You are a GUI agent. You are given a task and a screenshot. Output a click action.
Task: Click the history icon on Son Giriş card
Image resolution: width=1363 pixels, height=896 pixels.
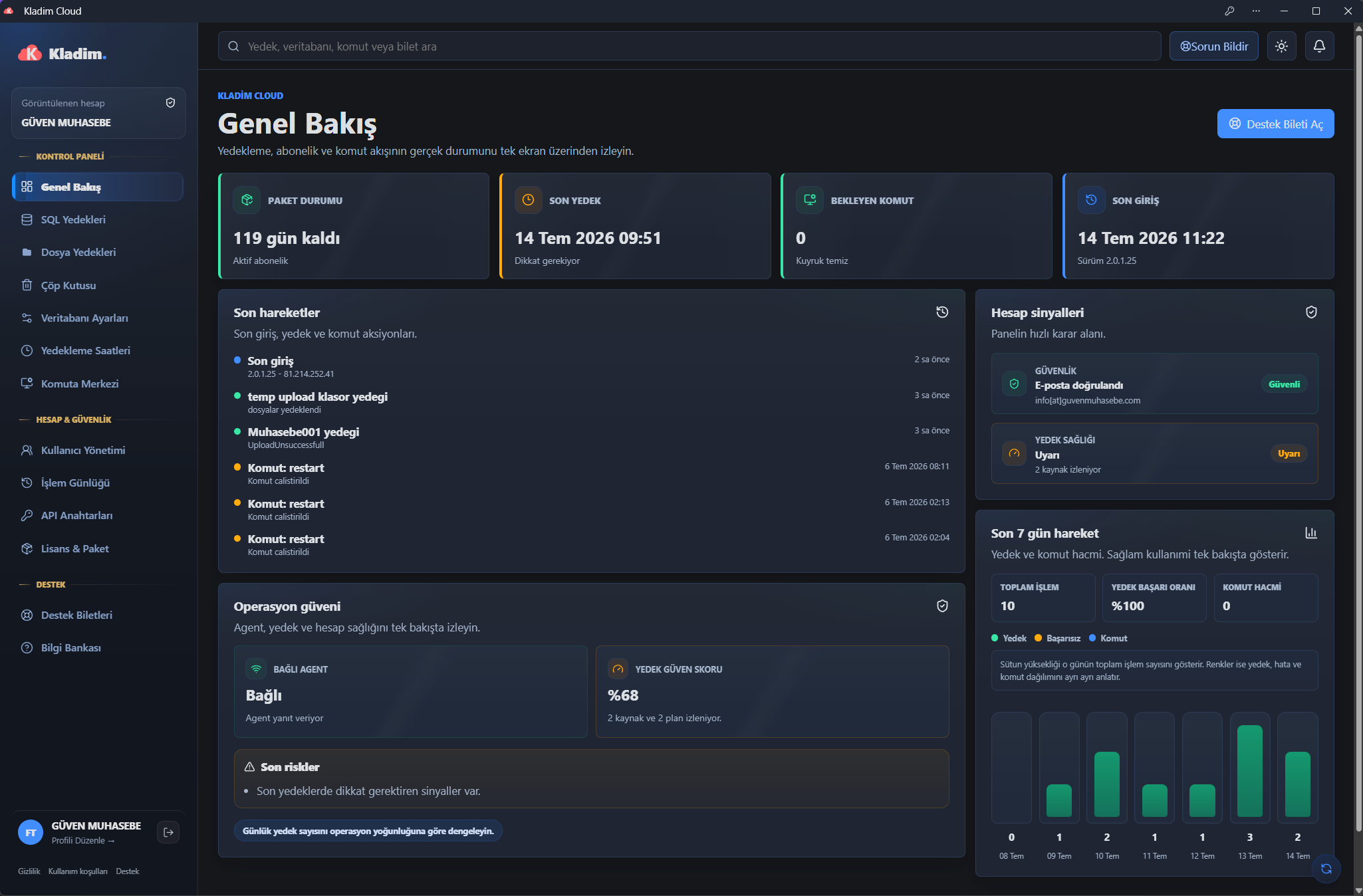tap(1091, 200)
